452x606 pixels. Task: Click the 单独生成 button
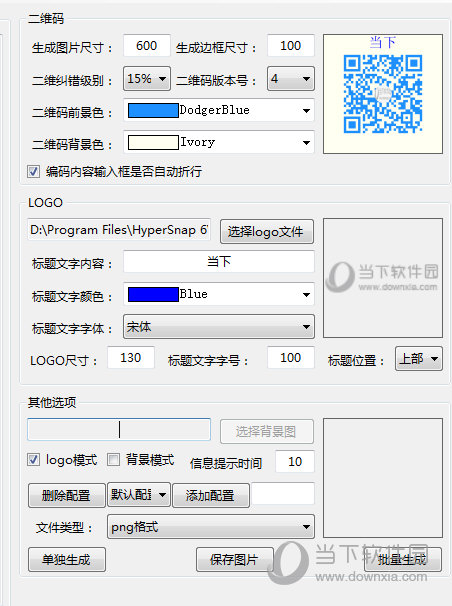point(66,559)
